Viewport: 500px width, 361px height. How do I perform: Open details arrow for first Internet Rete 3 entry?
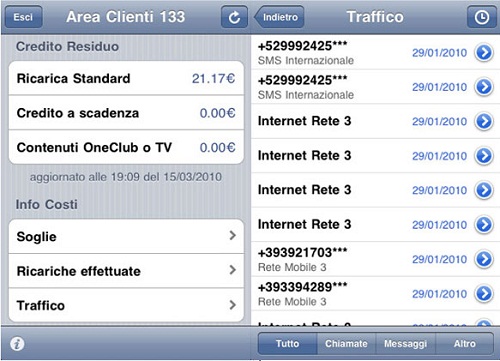pyautogui.click(x=484, y=121)
